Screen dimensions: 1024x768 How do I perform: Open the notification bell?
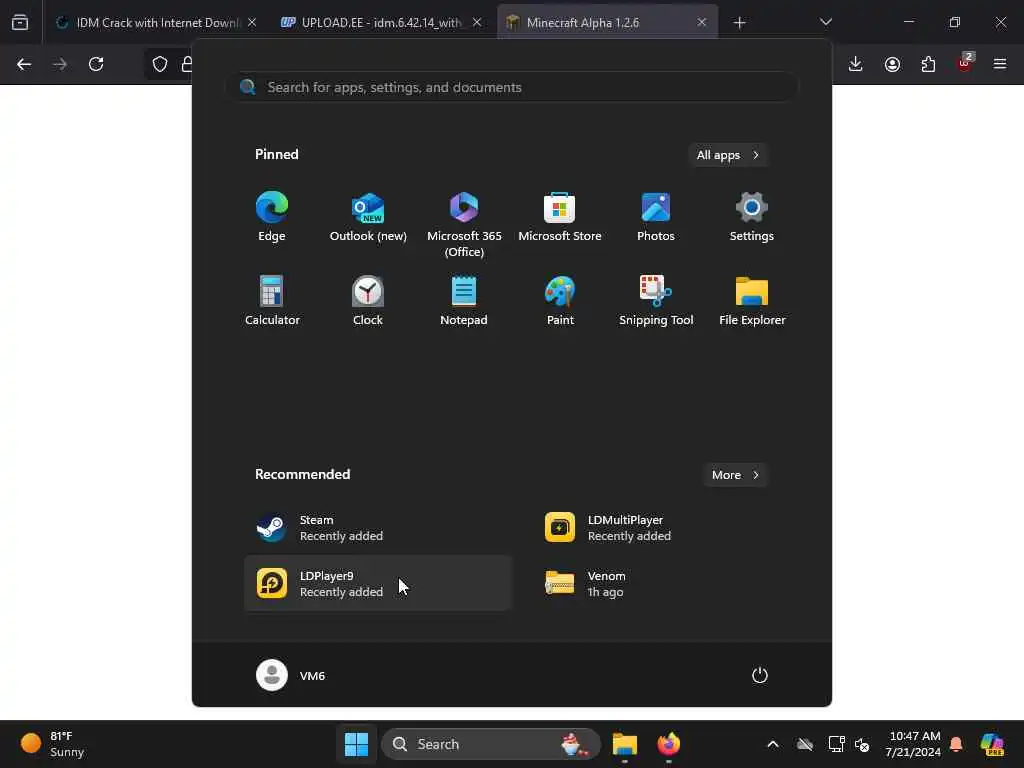(956, 744)
